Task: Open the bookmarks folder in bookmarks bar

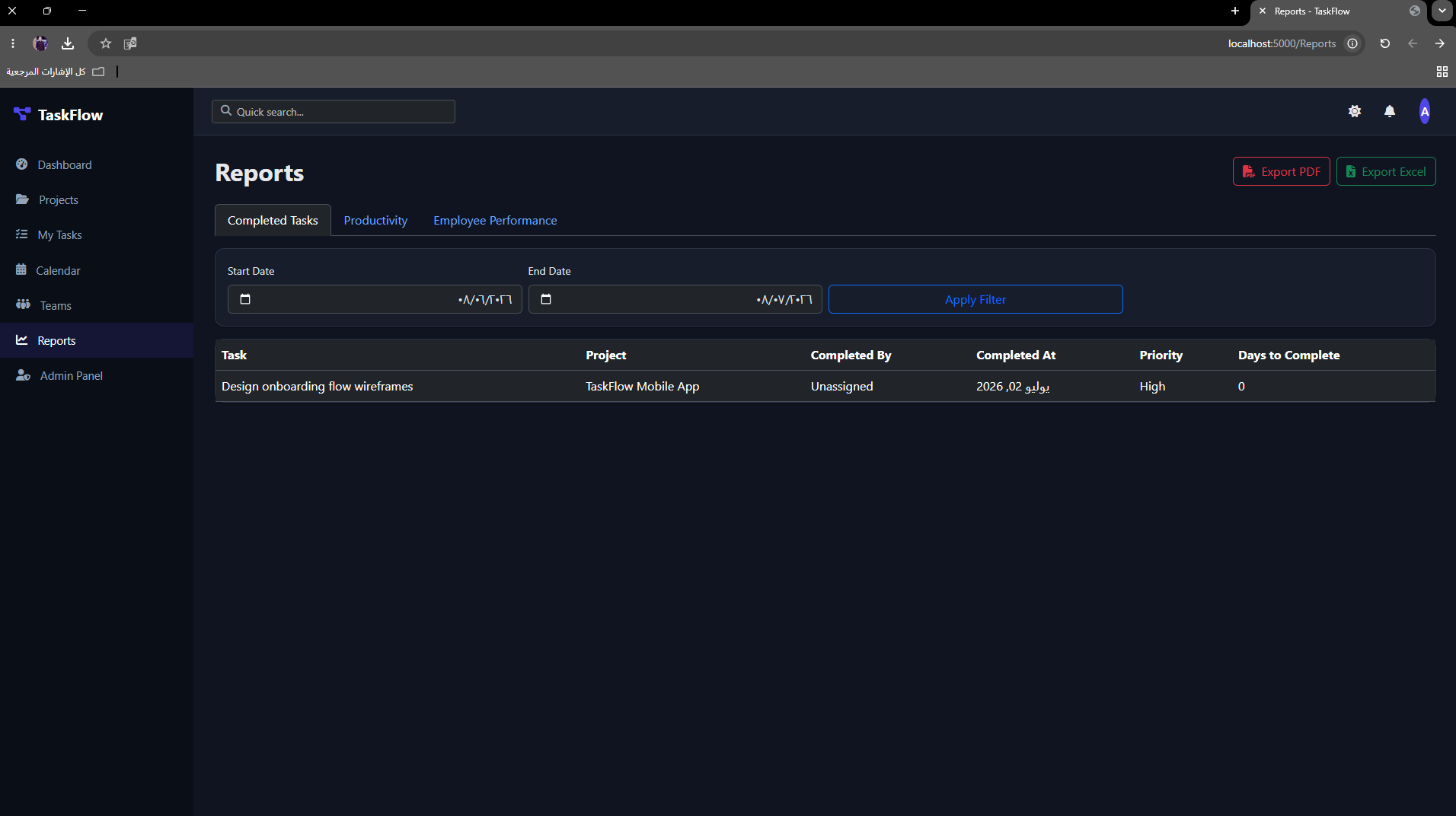Action: point(56,72)
